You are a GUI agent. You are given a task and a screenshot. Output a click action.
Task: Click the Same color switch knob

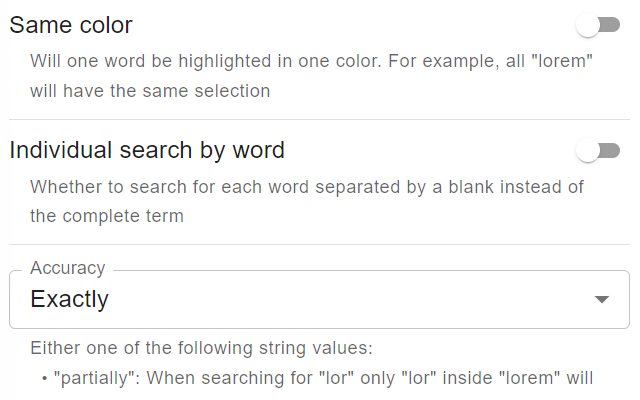(588, 26)
